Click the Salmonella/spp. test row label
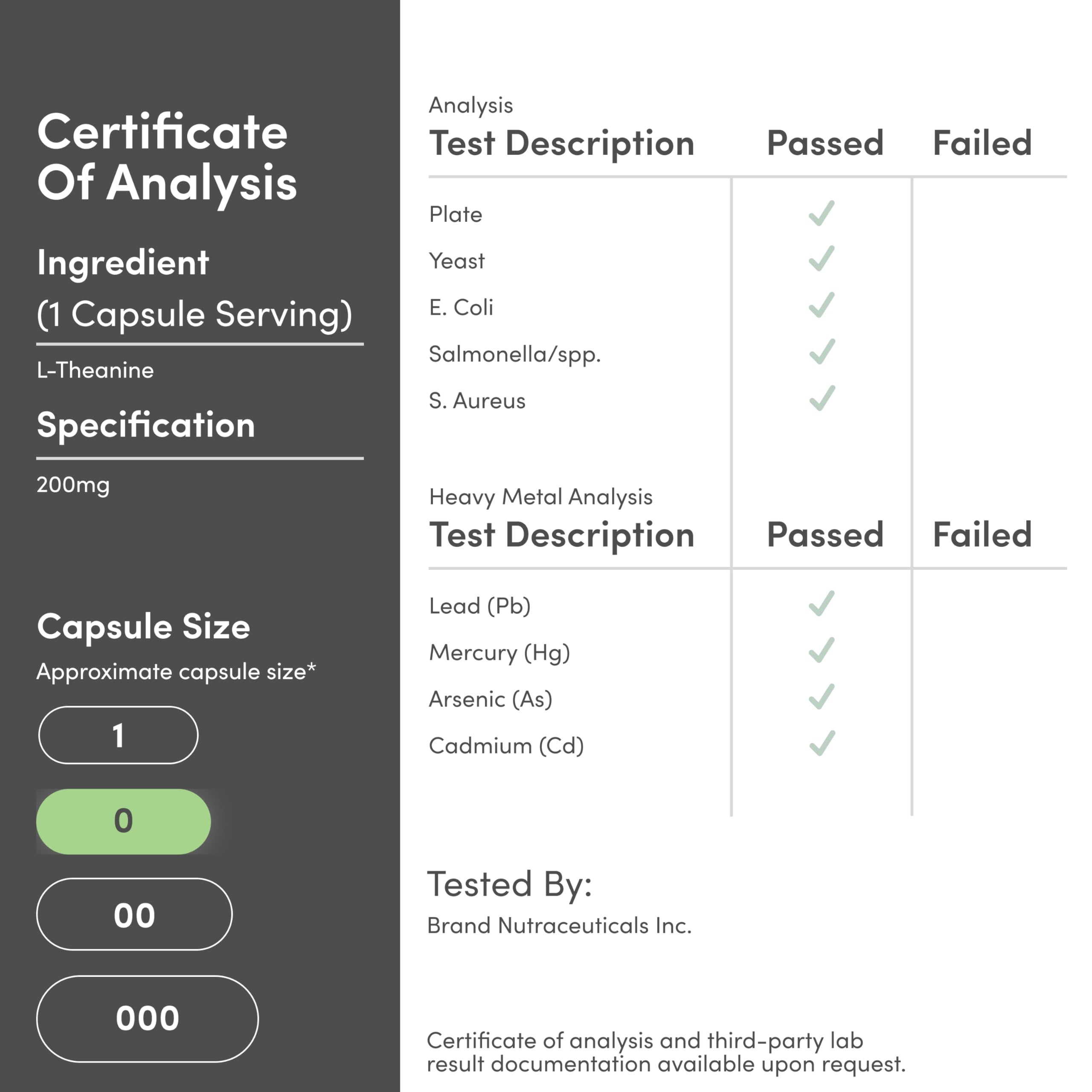Viewport: 1092px width, 1092px height. coord(514,354)
